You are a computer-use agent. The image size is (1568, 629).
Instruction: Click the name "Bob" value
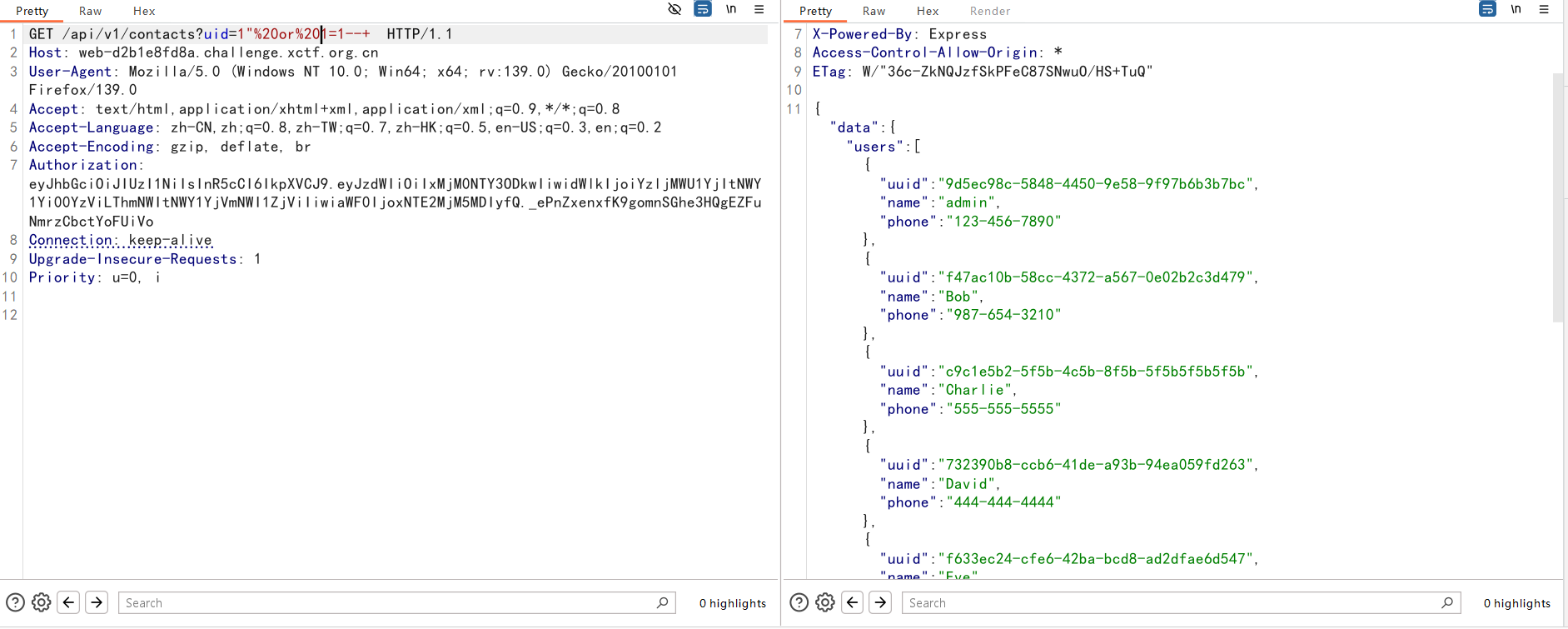pyautogui.click(x=958, y=297)
